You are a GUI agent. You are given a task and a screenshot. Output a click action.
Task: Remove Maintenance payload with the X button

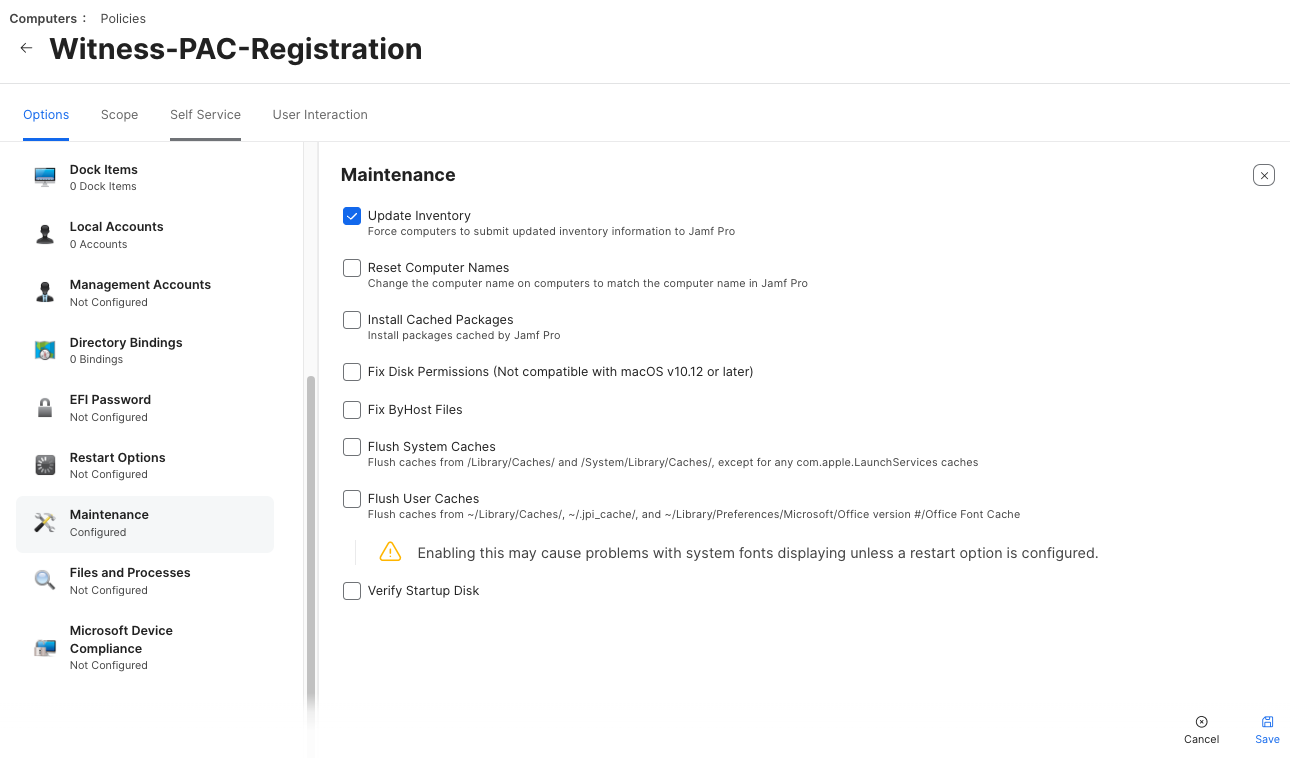tap(1264, 175)
